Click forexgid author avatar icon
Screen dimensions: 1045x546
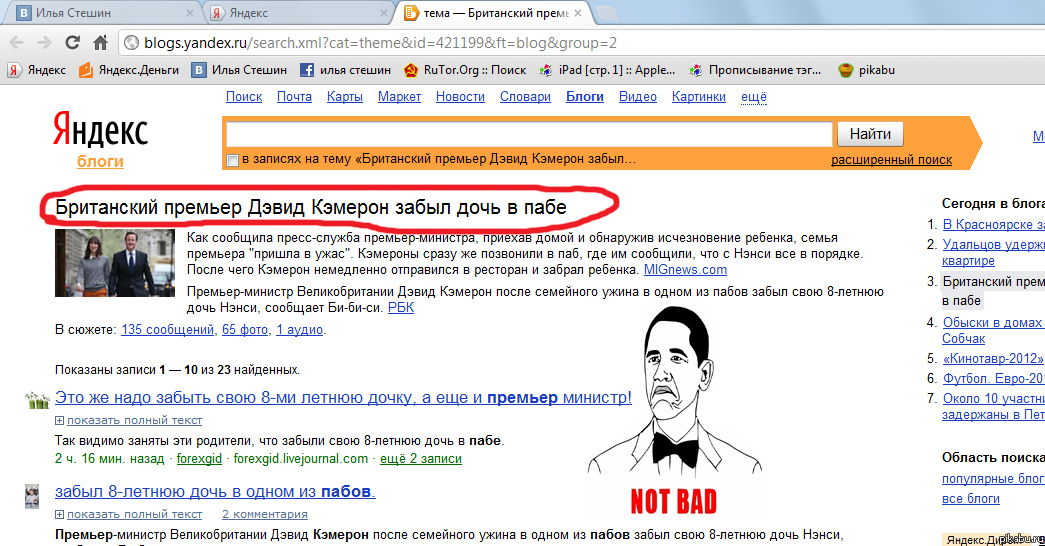click(37, 400)
